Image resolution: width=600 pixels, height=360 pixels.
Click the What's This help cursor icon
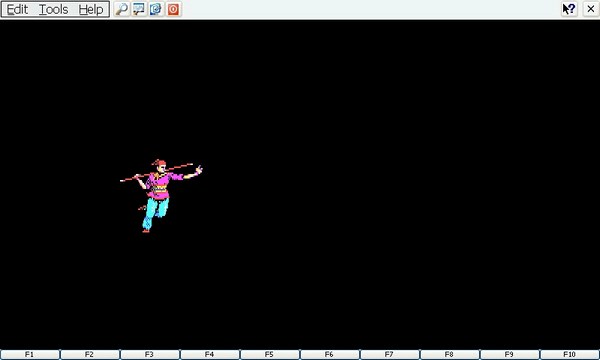569,9
